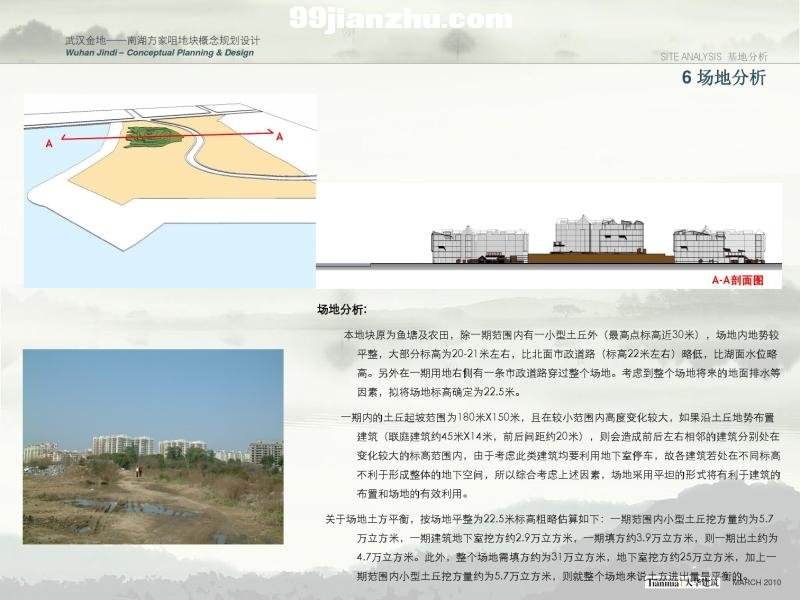
Task: Click the A-A section drawing image
Action: 549,236
